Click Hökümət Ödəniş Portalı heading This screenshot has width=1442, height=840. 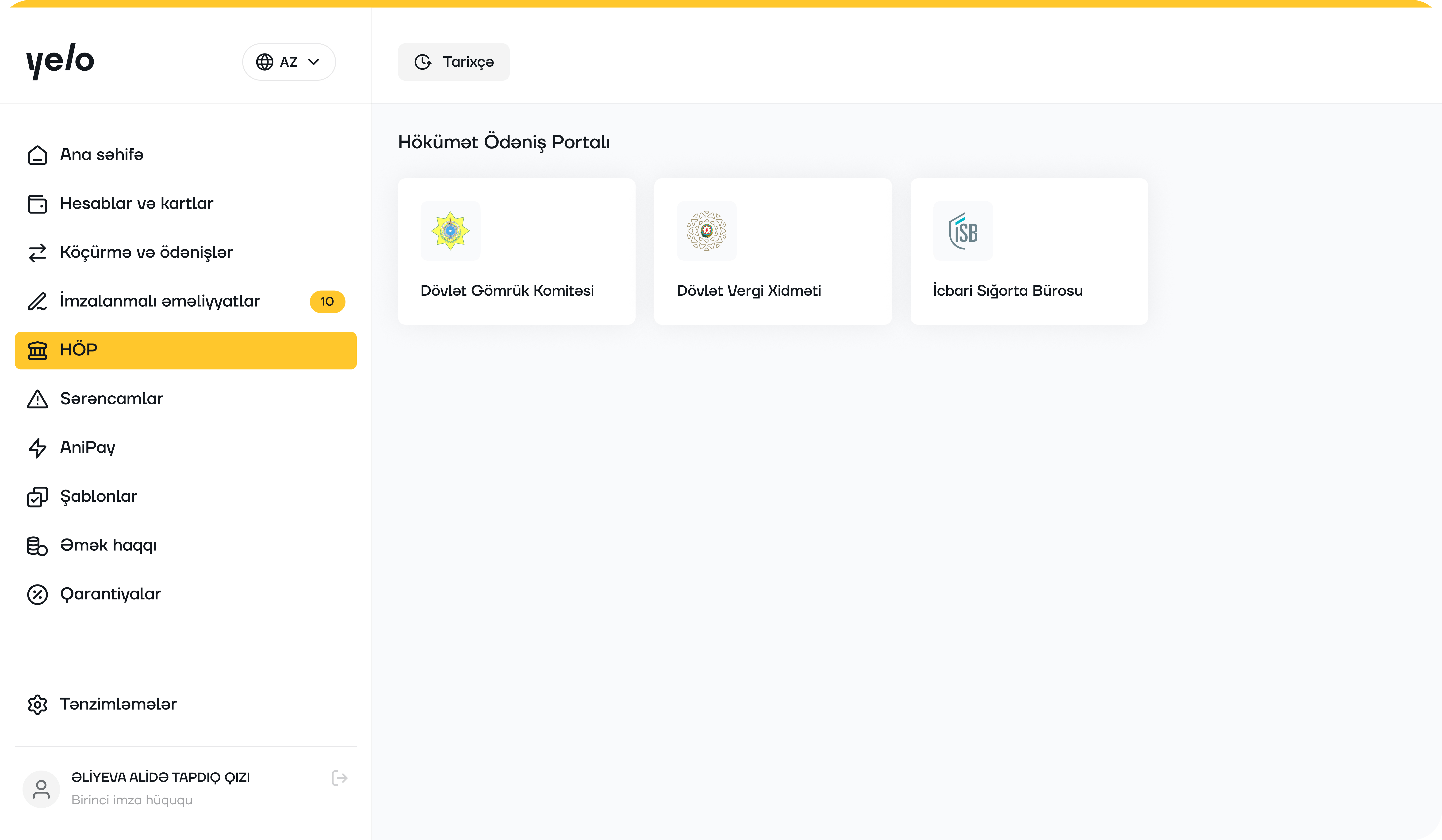point(504,142)
